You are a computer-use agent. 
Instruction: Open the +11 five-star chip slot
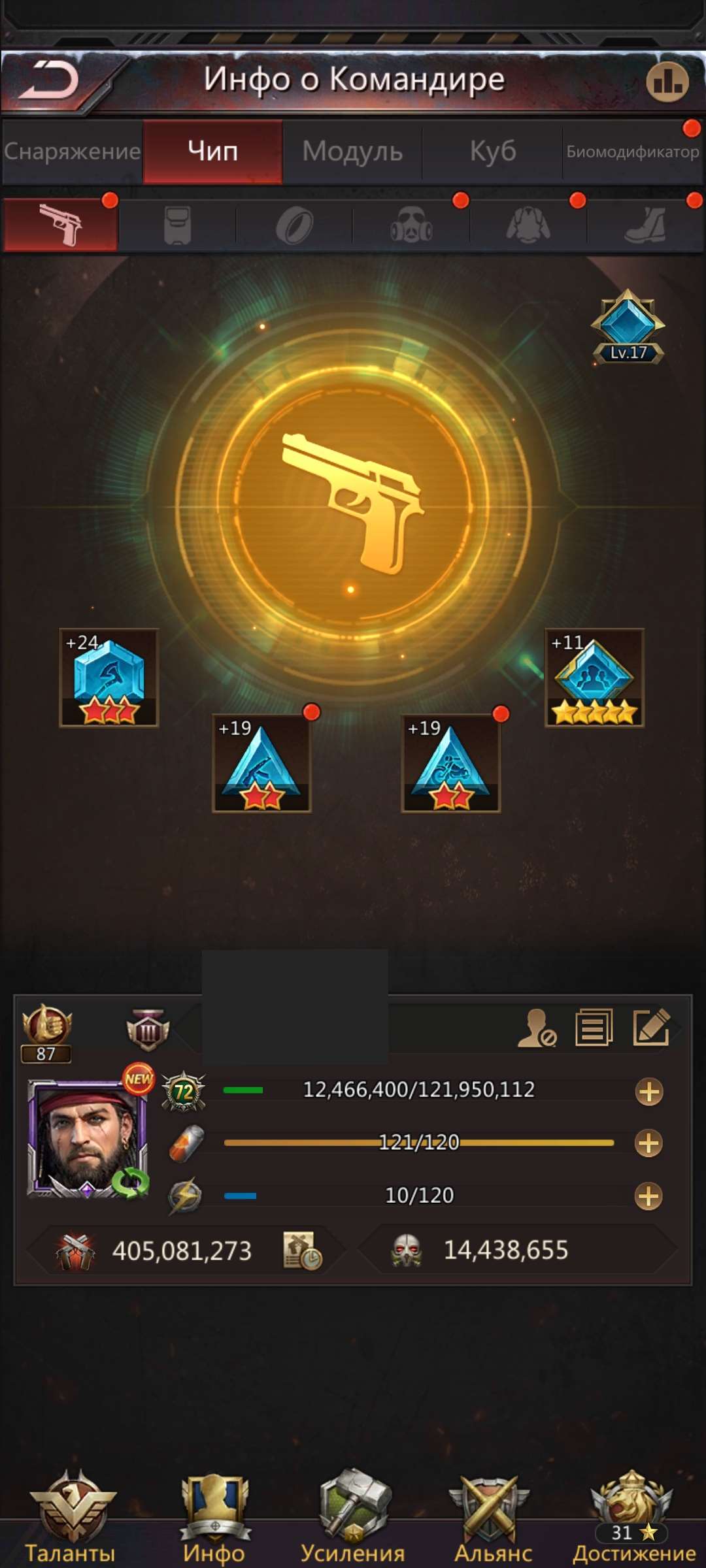click(x=594, y=678)
